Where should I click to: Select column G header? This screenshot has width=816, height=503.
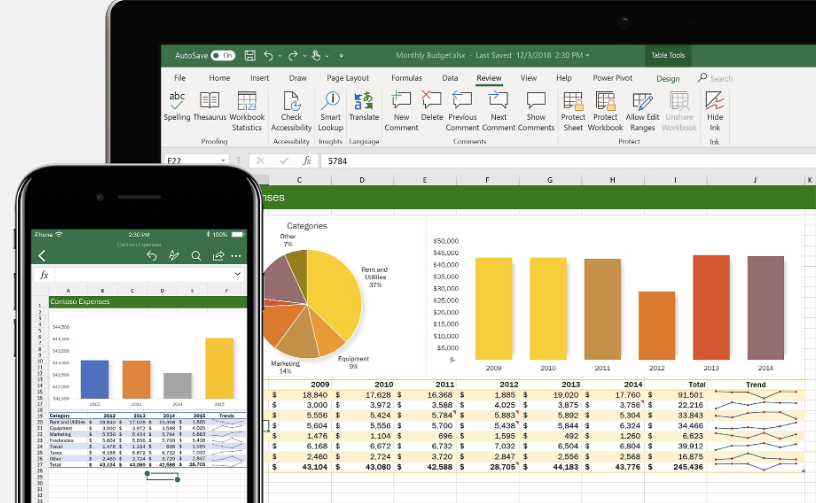click(x=550, y=180)
